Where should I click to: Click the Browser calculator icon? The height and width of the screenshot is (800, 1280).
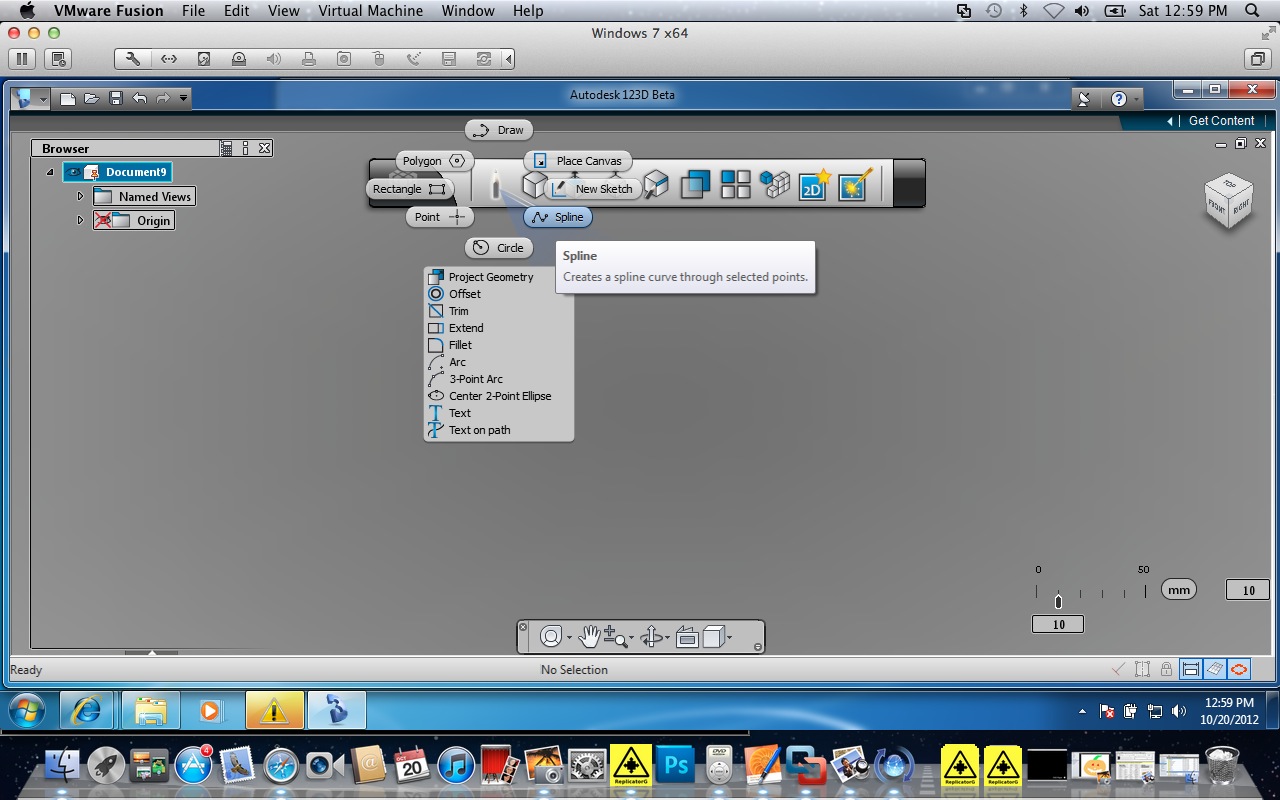coord(227,148)
